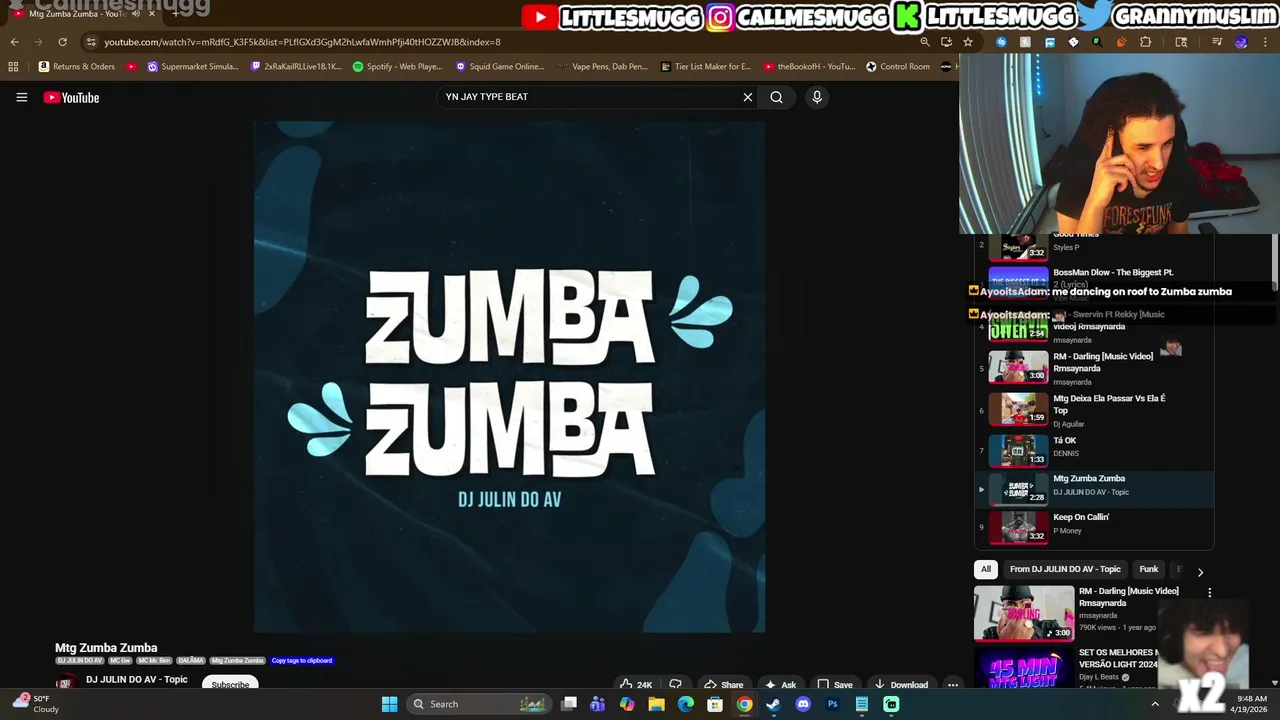Open the Windows taskbar Search box
The image size is (1280, 720).
click(480, 704)
